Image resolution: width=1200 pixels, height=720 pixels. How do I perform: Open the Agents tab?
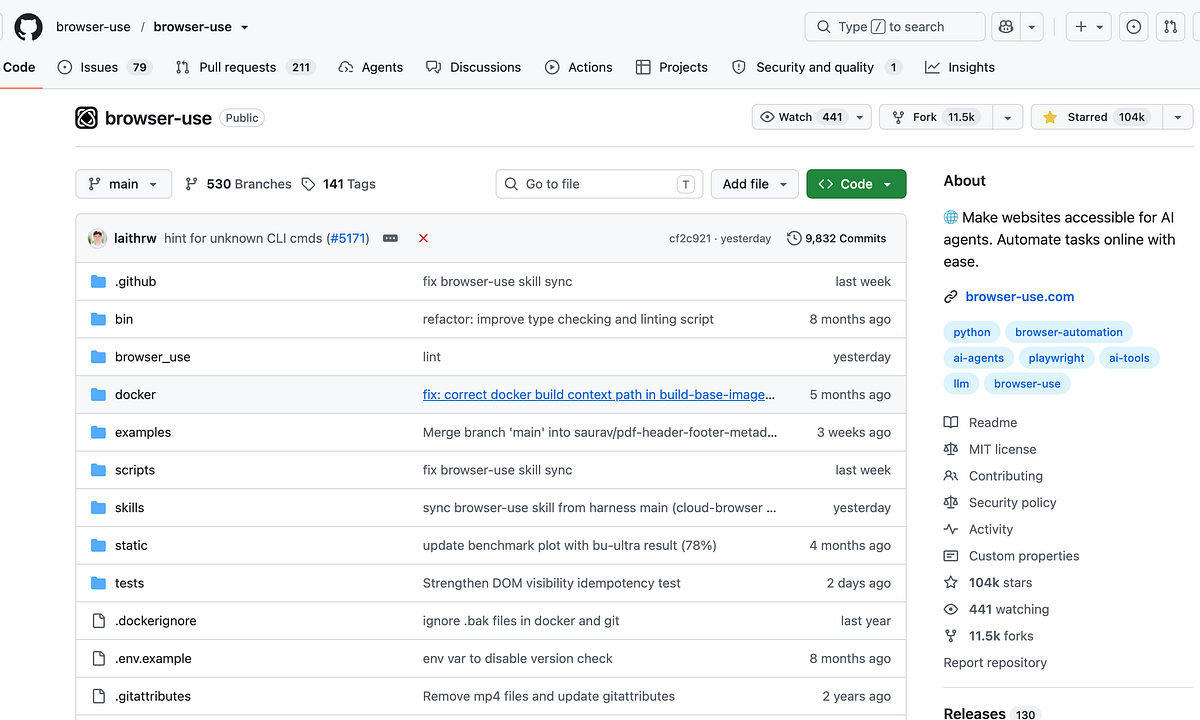click(371, 67)
